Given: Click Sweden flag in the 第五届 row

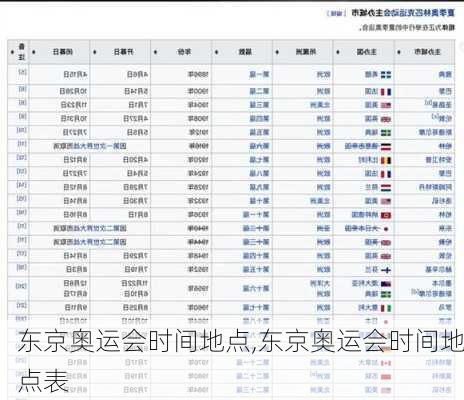Looking at the screenshot, I should (386, 133).
